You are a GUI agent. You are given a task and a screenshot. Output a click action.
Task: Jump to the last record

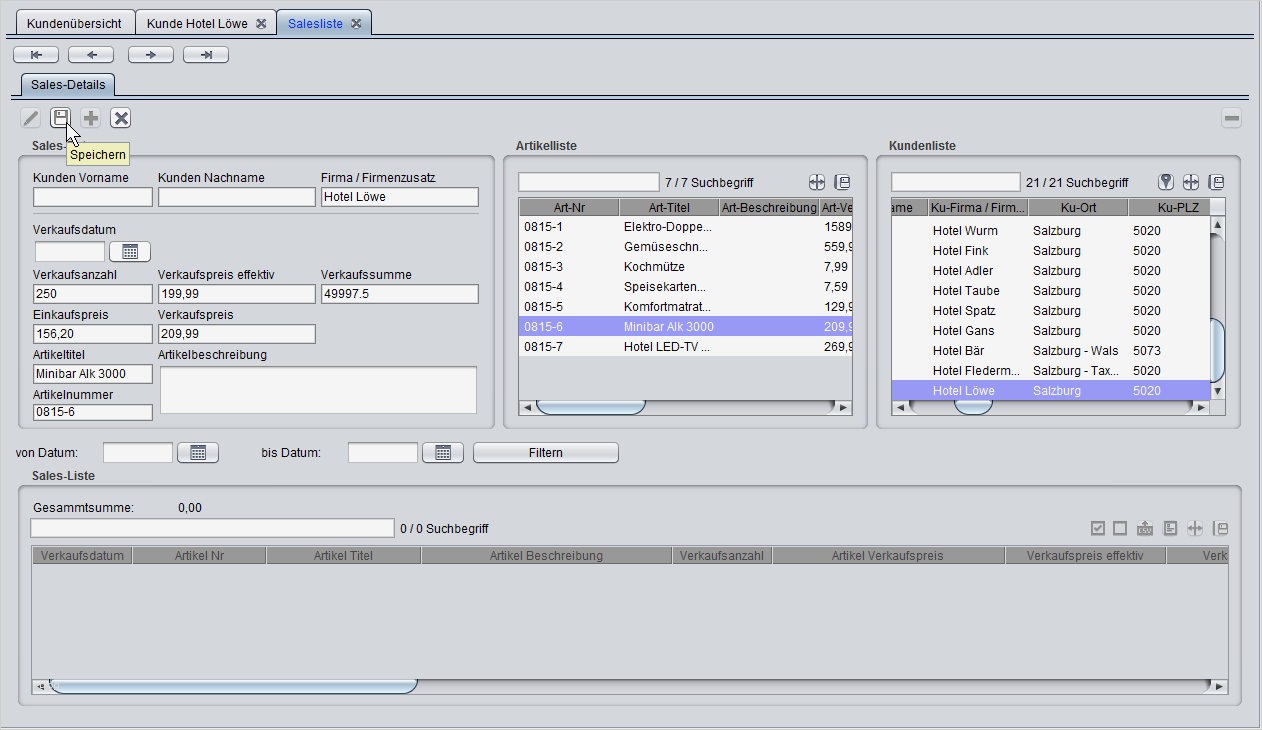click(206, 55)
